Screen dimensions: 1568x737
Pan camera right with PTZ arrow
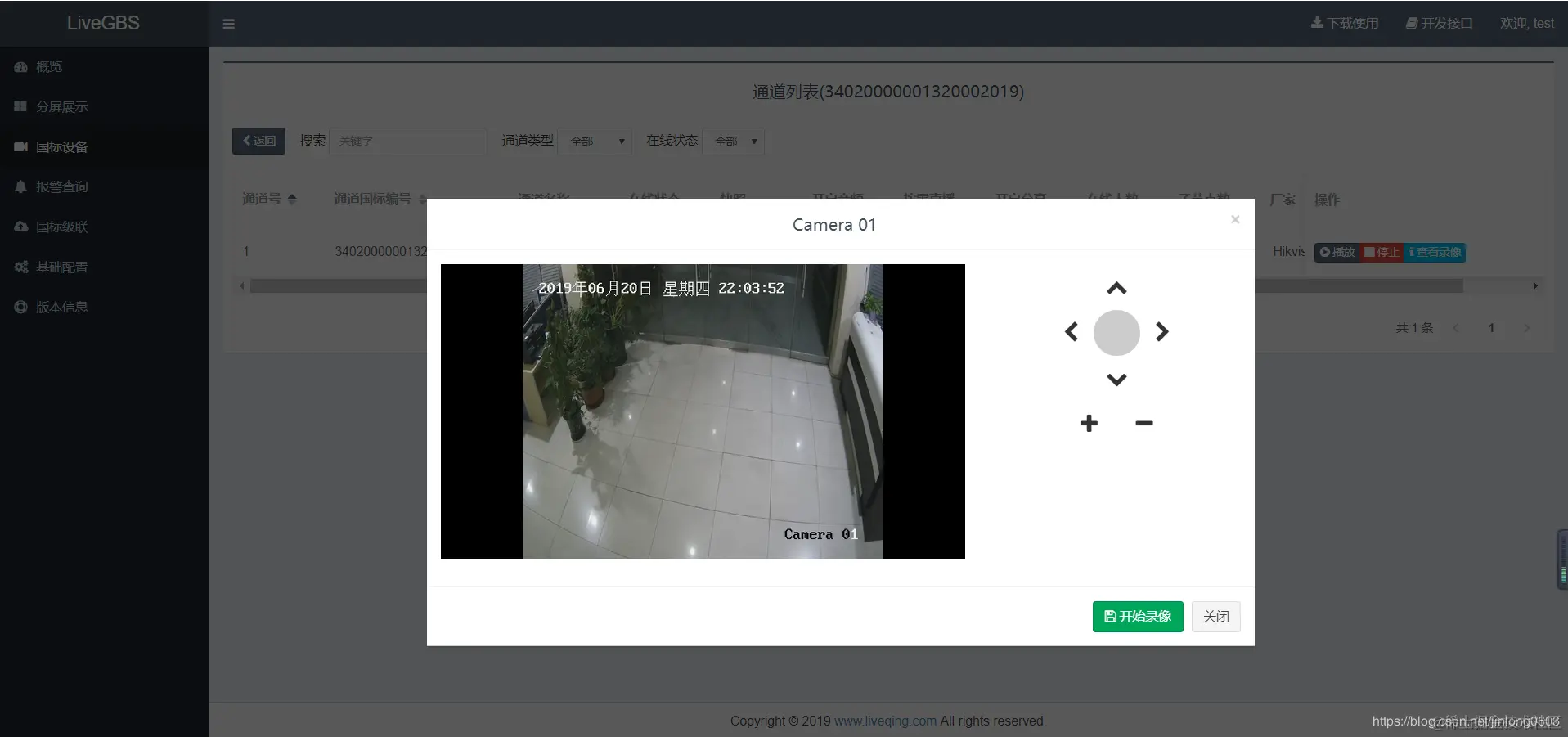click(x=1161, y=331)
